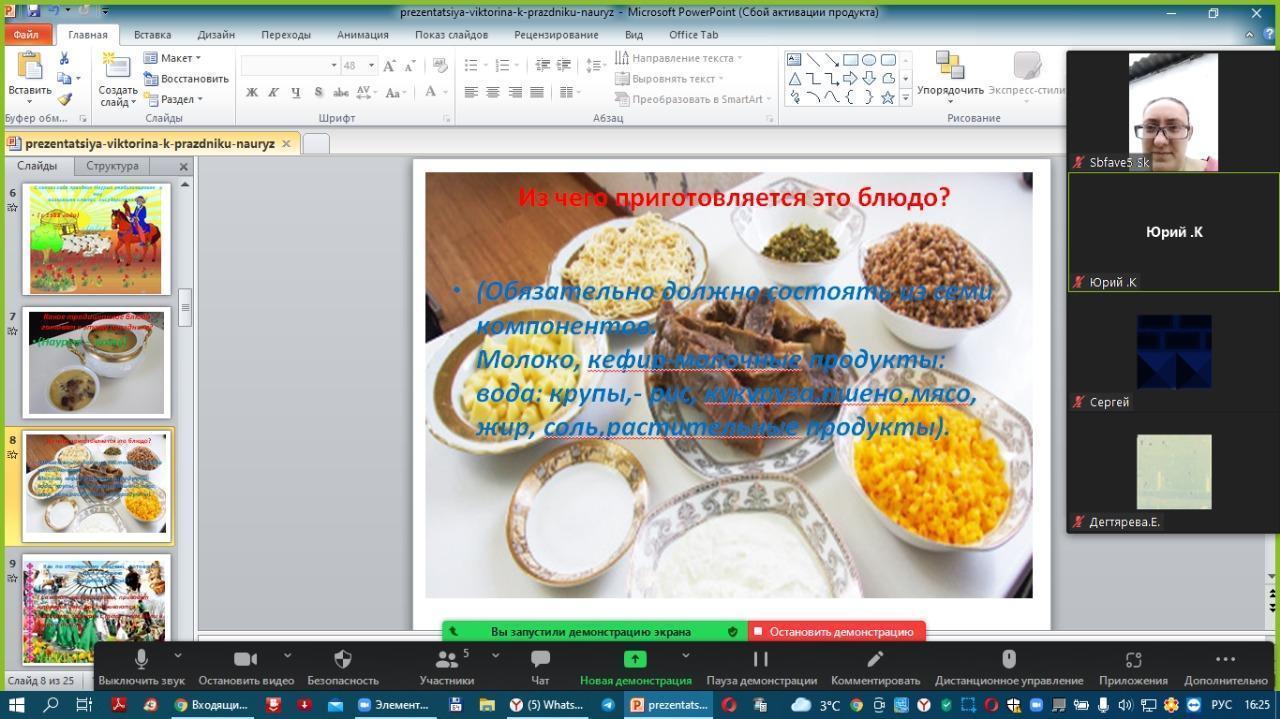Click the Упорядочить arrange icon
Screen dimensions: 1280x719
click(x=949, y=66)
